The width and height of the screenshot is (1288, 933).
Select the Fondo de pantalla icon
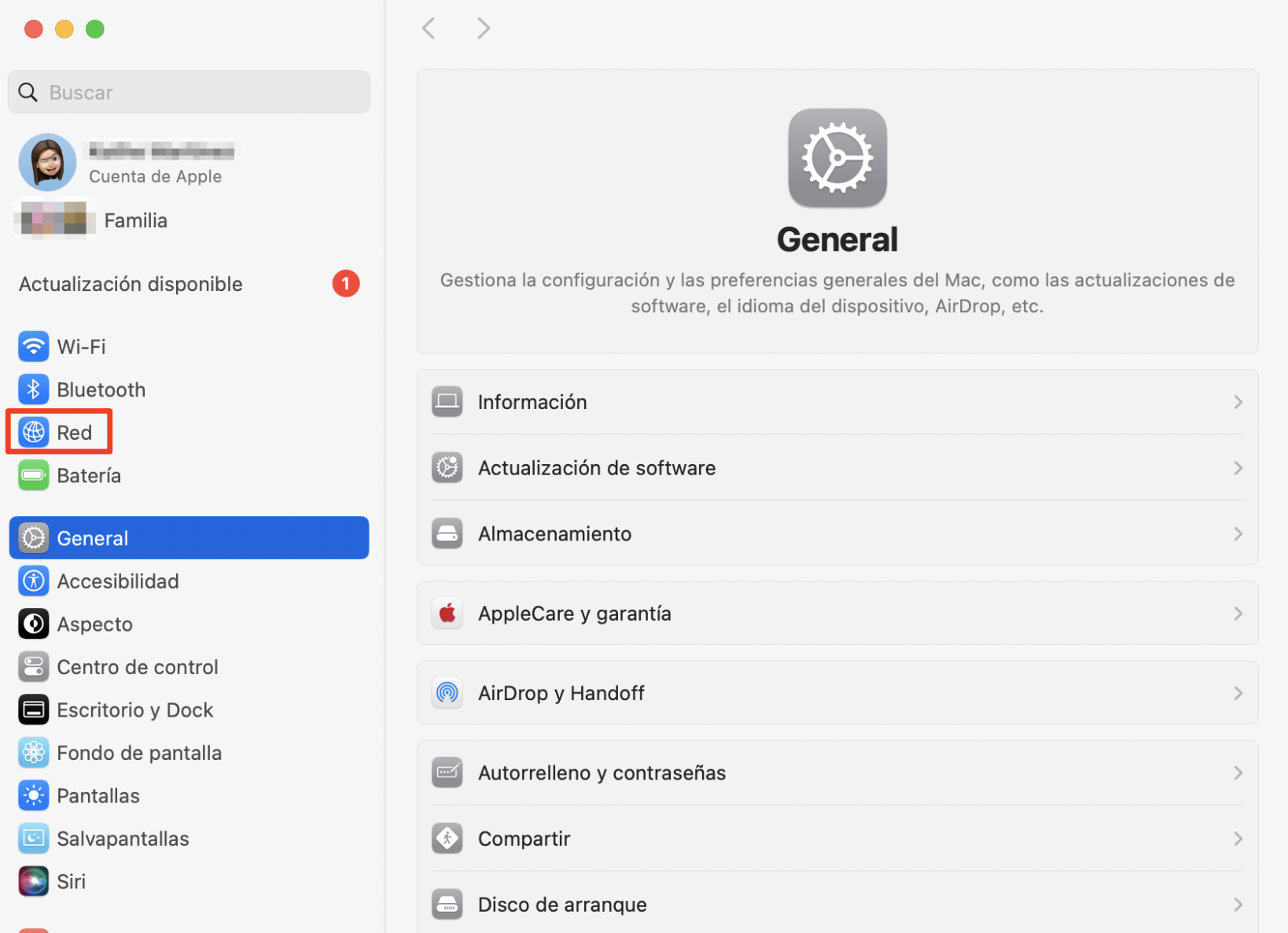click(x=33, y=752)
